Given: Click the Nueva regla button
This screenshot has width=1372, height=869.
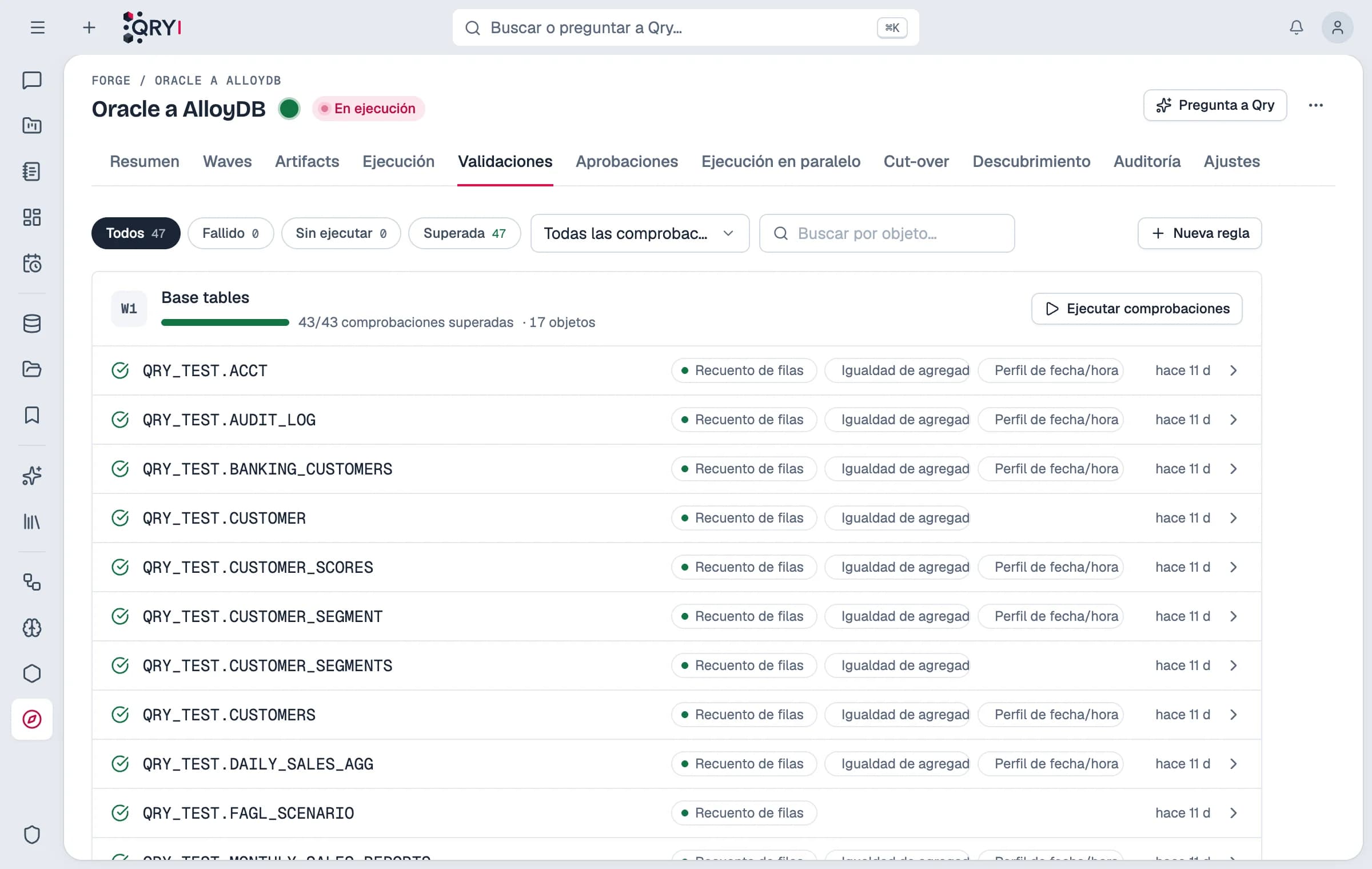Looking at the screenshot, I should [1199, 233].
